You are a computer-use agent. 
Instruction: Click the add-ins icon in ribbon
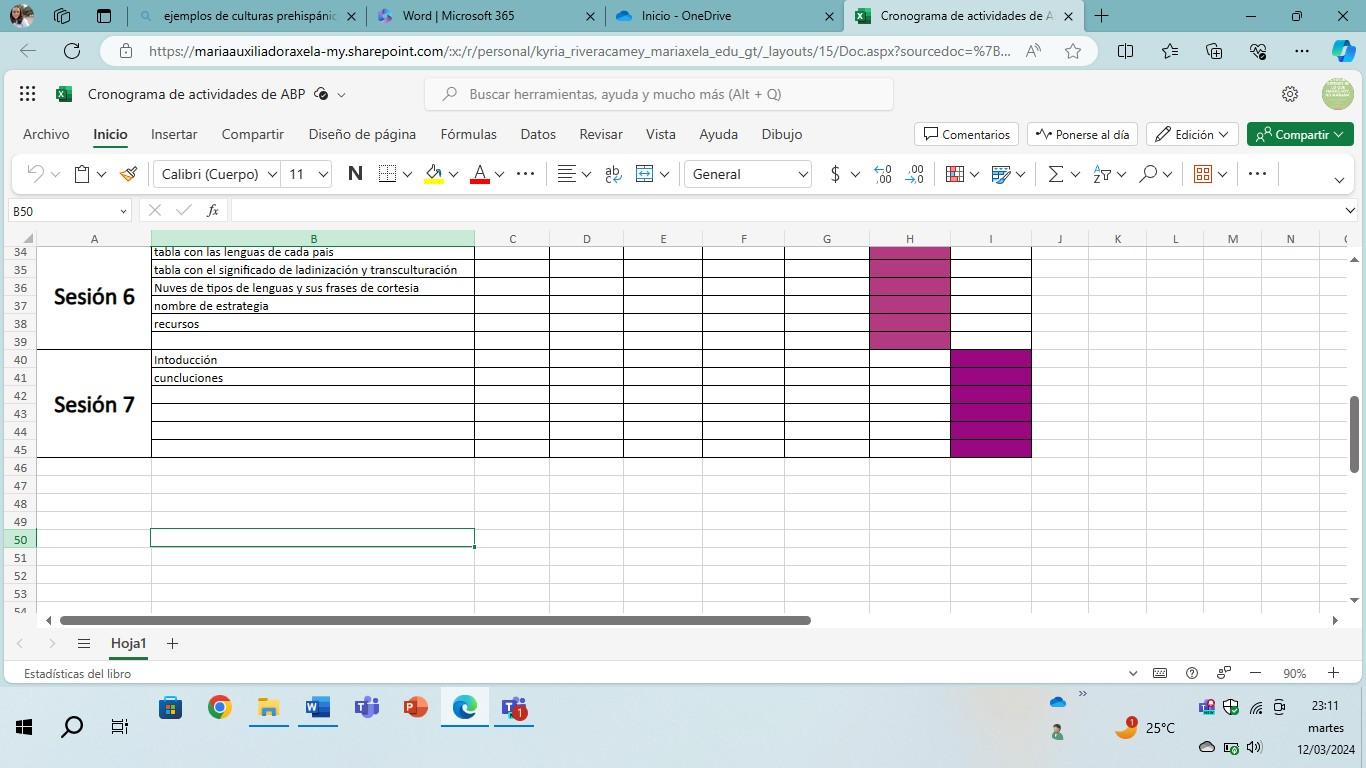1203,174
